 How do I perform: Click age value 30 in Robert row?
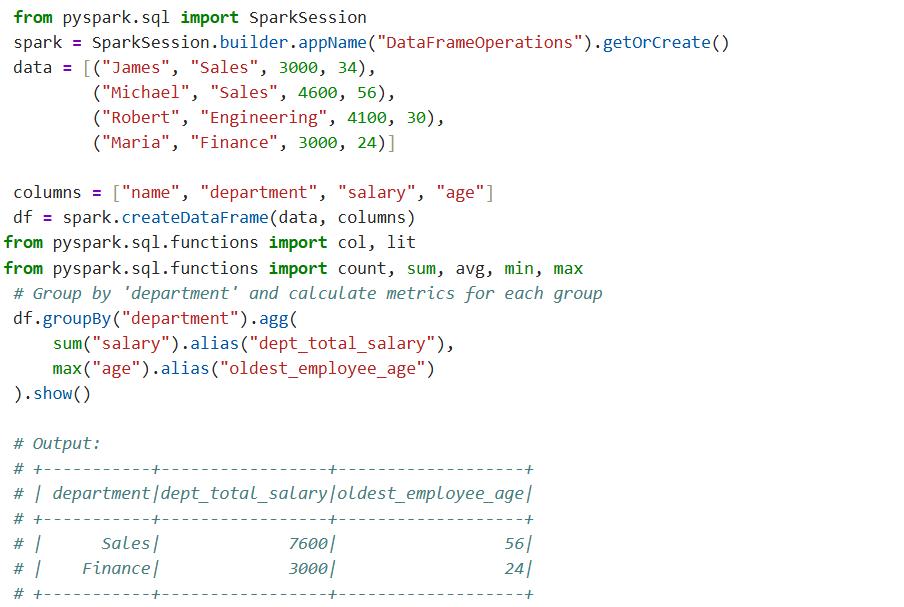pyautogui.click(x=416, y=118)
